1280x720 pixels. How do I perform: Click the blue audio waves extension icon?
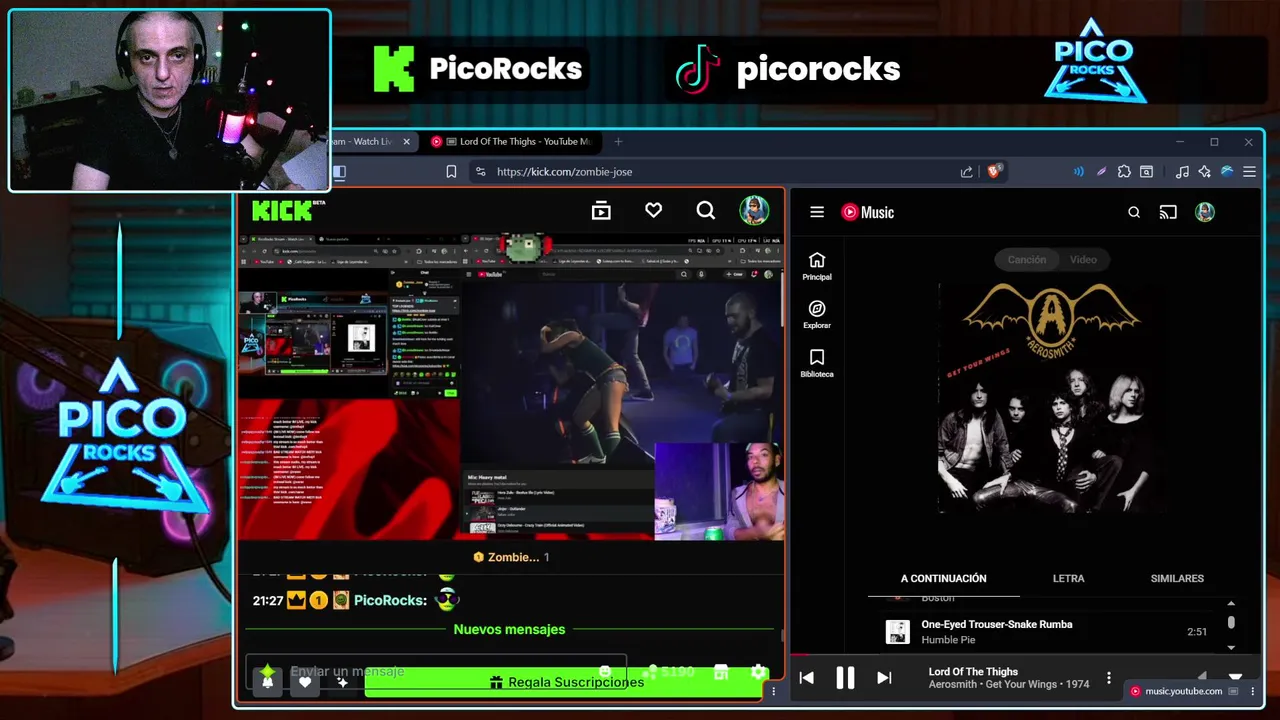1078,172
